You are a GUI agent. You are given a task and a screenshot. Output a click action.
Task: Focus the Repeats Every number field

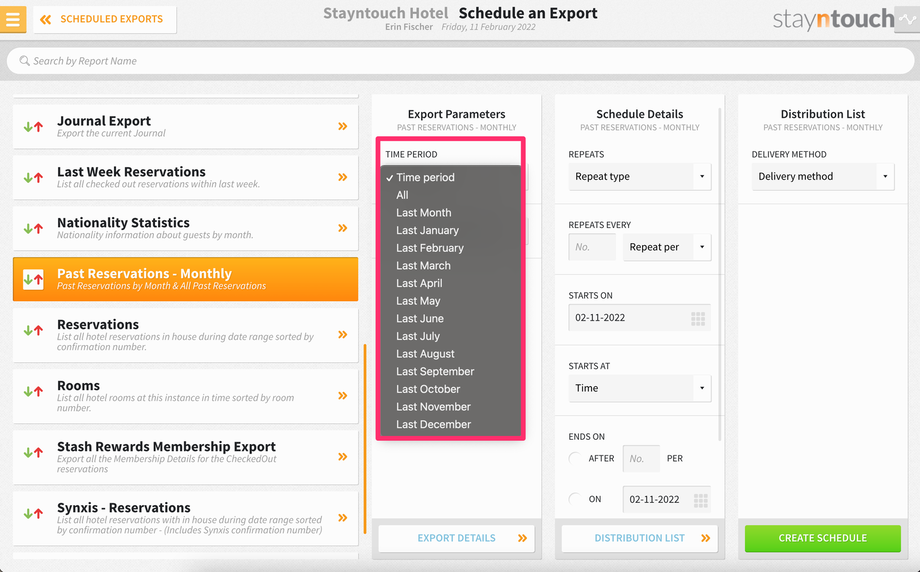592,247
